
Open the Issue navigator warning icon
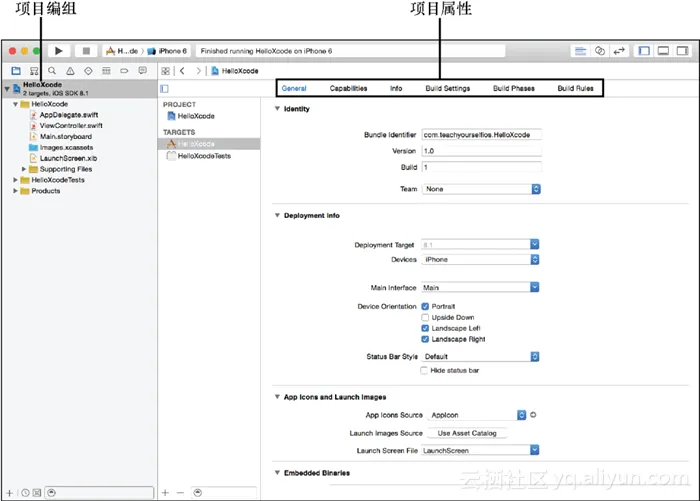(x=70, y=71)
